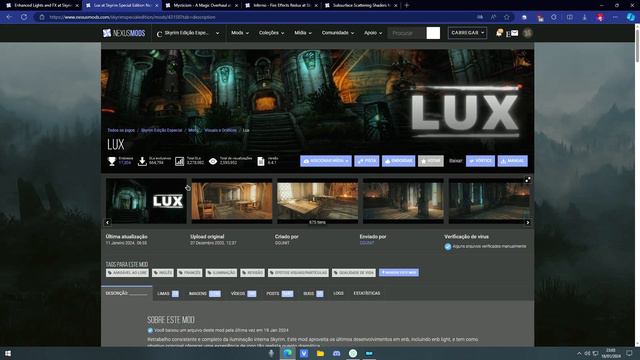Viewport: 640px width, 360px height.
Task: Click the version document icon
Action: pos(261,161)
